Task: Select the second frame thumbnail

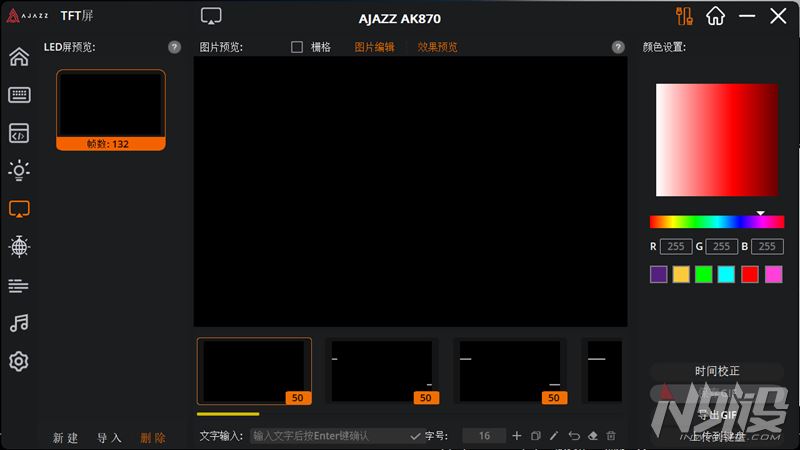Action: (382, 371)
